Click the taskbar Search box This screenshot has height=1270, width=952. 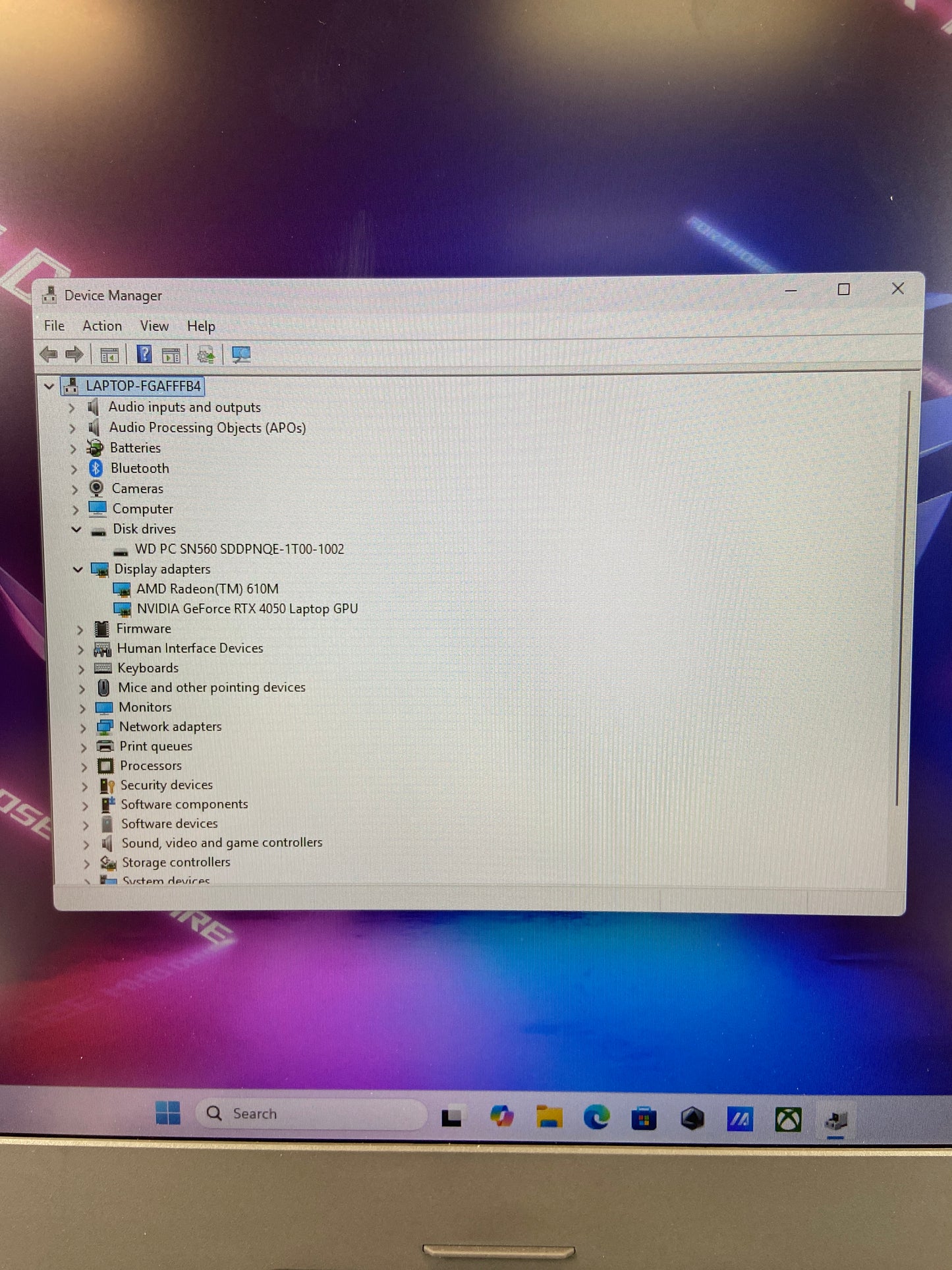point(312,1114)
